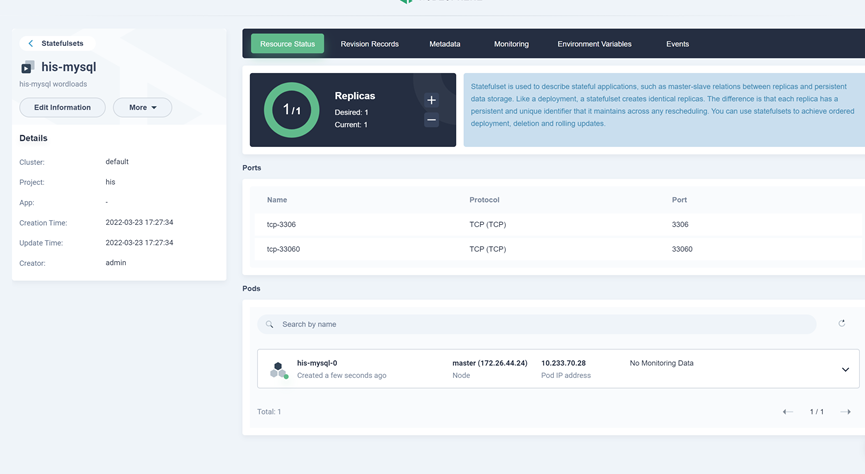Screen dimensions: 865x474
Task: Expand the his-mysql-0 pod row
Action: click(x=845, y=370)
